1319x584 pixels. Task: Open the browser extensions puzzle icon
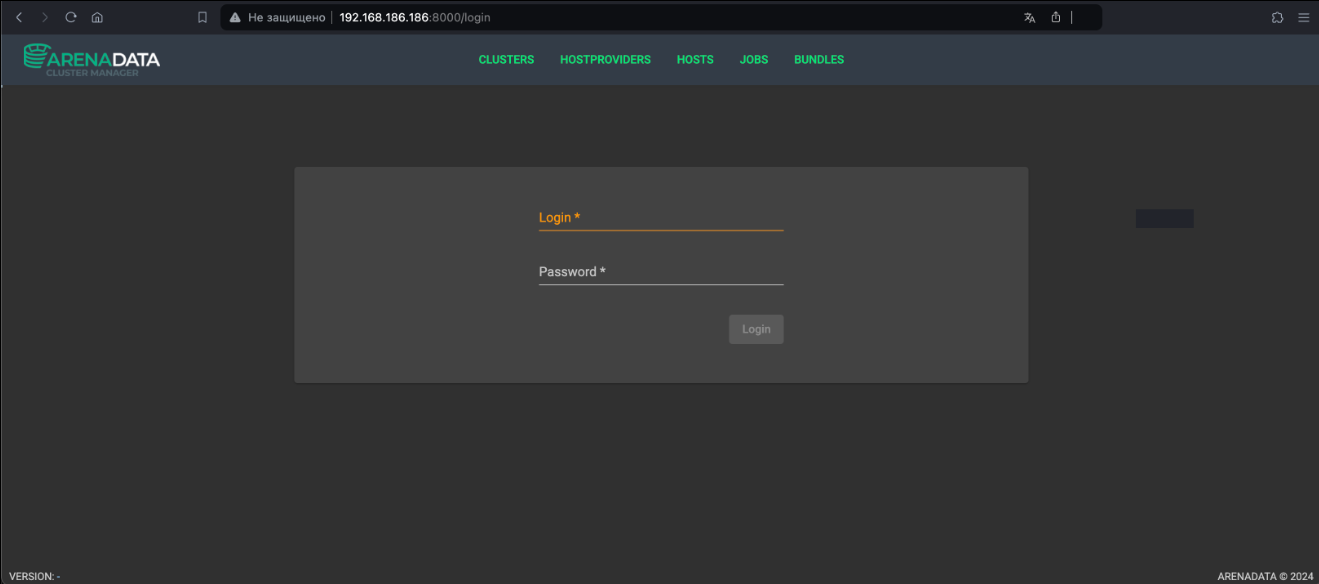pyautogui.click(x=1277, y=17)
